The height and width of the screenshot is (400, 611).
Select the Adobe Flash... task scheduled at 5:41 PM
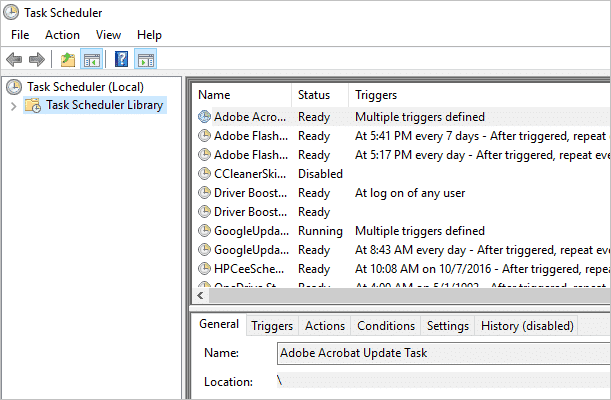tap(251, 136)
